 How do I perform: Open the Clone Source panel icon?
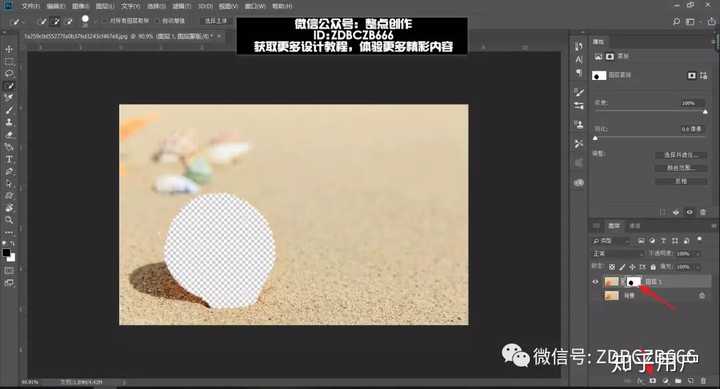pos(579,124)
